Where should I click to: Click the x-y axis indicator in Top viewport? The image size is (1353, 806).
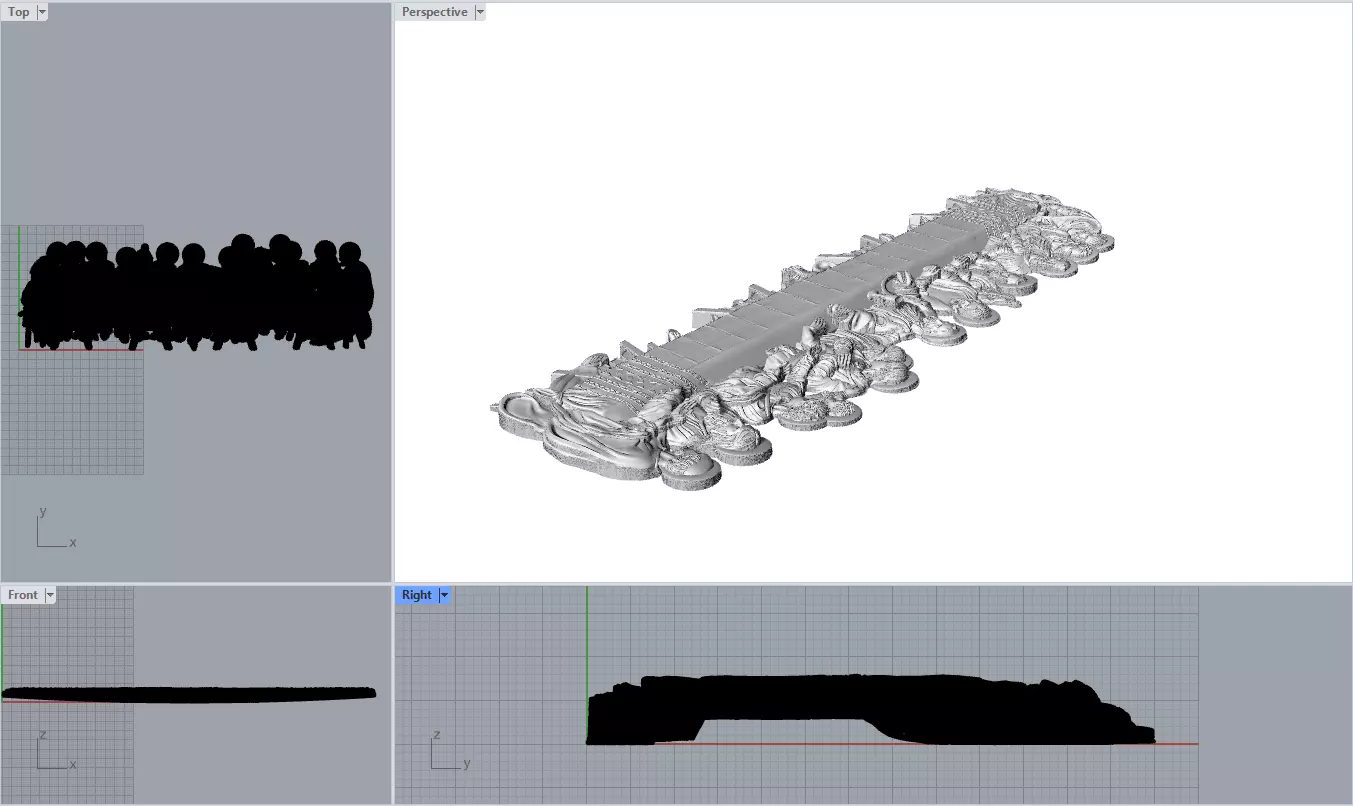[x=55, y=528]
